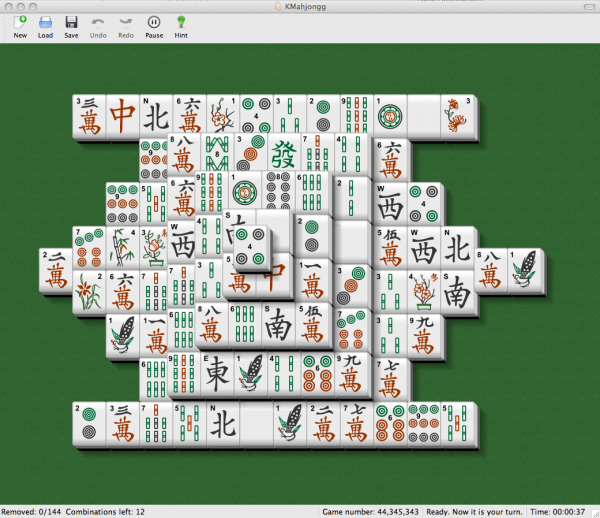
Task: Open a saved game with Load
Action: (x=45, y=27)
